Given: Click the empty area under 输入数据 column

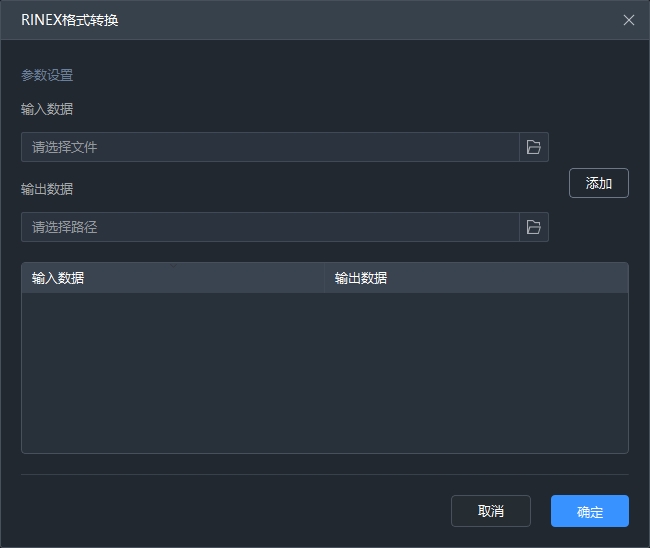Looking at the screenshot, I should point(172,372).
